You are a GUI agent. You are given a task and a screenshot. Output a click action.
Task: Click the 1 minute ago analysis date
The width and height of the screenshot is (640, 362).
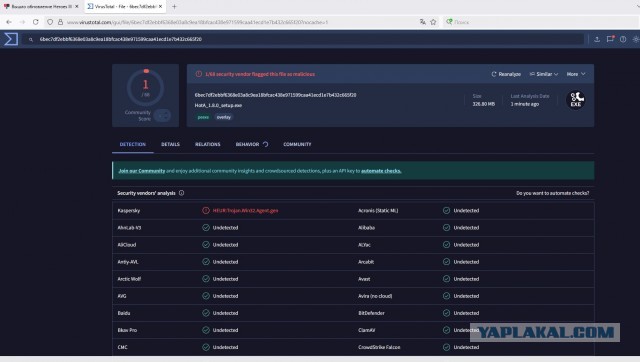point(525,104)
